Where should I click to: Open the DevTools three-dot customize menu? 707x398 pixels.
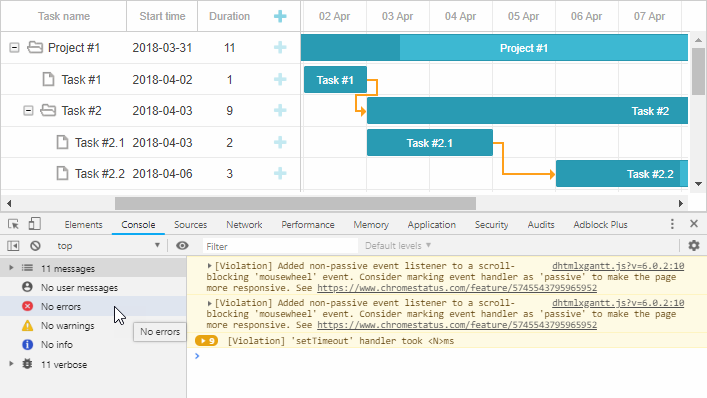tap(672, 224)
